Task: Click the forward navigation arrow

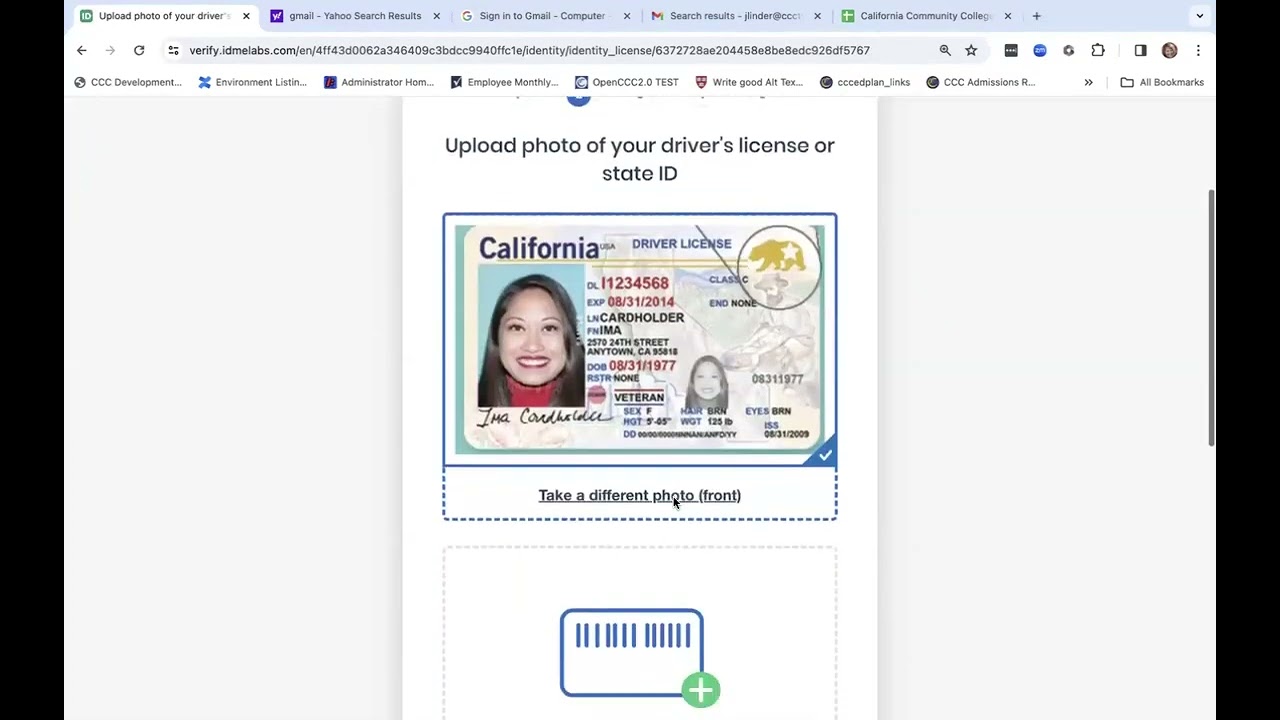Action: 110,50
